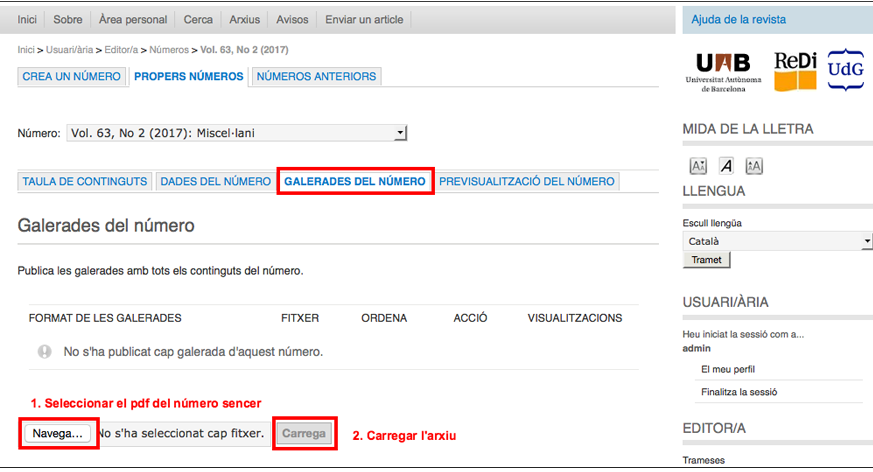The image size is (873, 472).
Task: Switch to the Taula de continguts tab
Action: (85, 181)
